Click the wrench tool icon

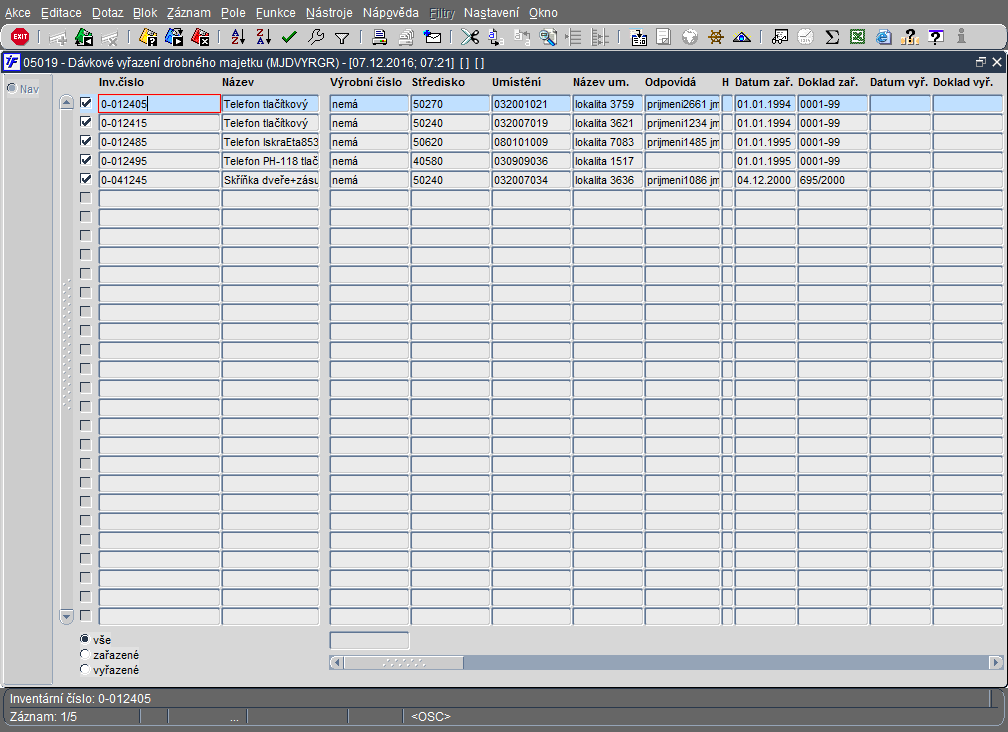pos(316,37)
